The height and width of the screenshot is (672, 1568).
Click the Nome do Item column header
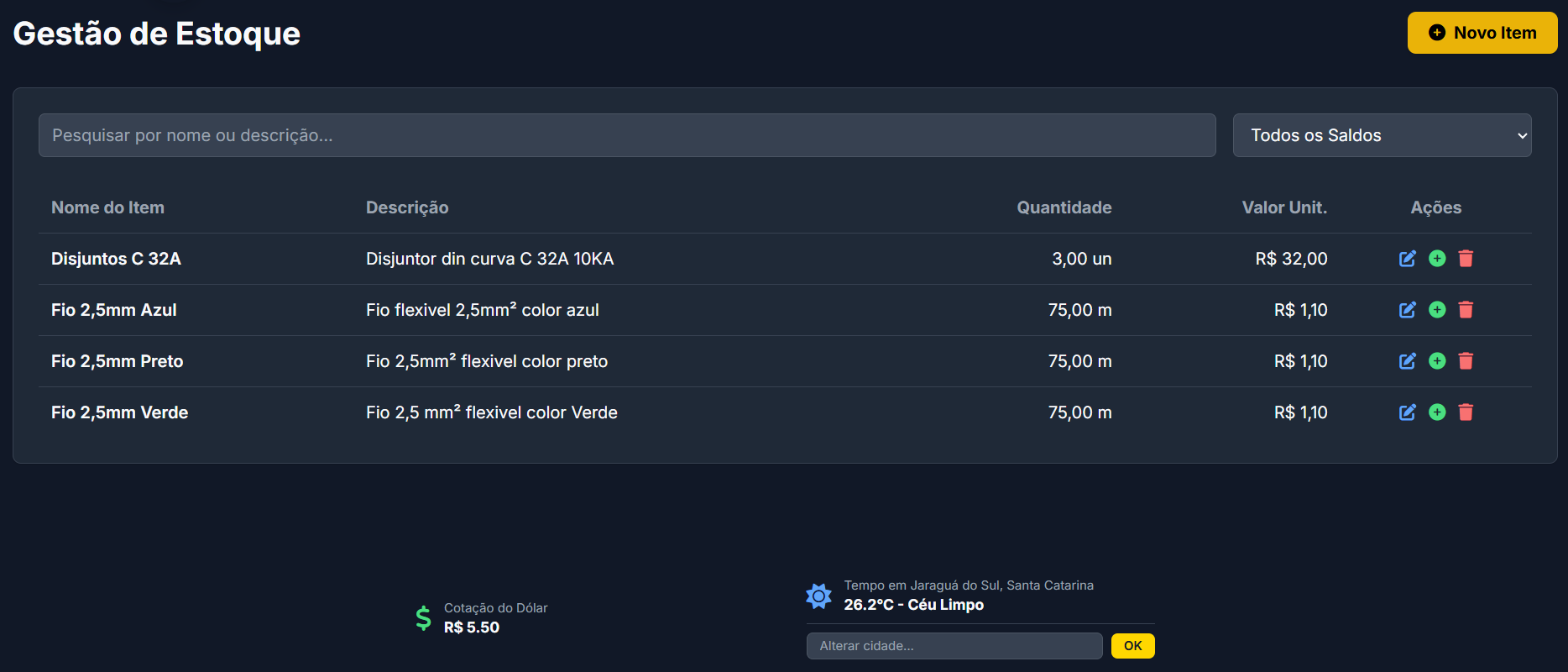107,207
